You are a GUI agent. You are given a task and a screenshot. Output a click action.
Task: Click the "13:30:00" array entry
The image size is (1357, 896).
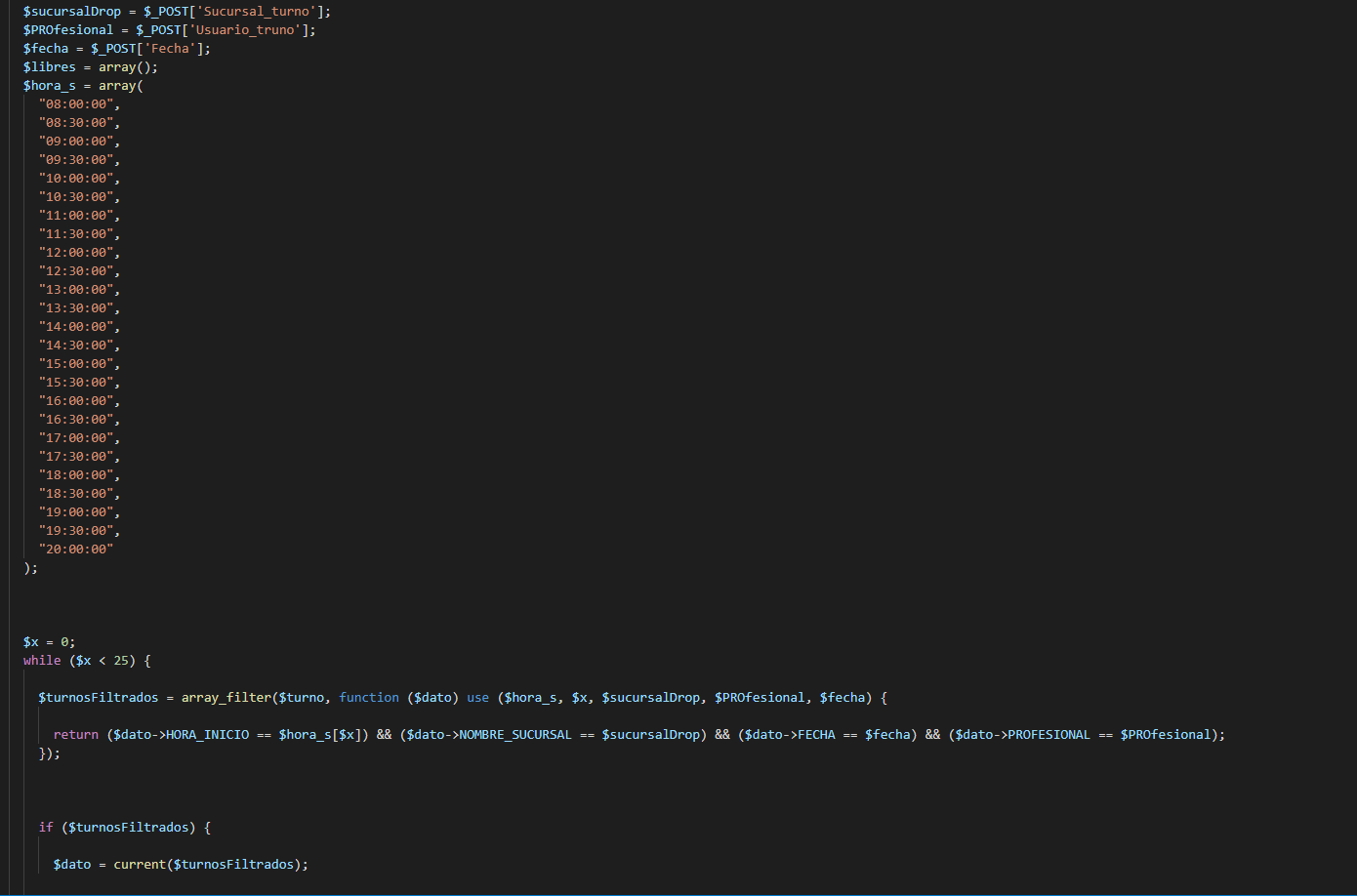pos(76,308)
